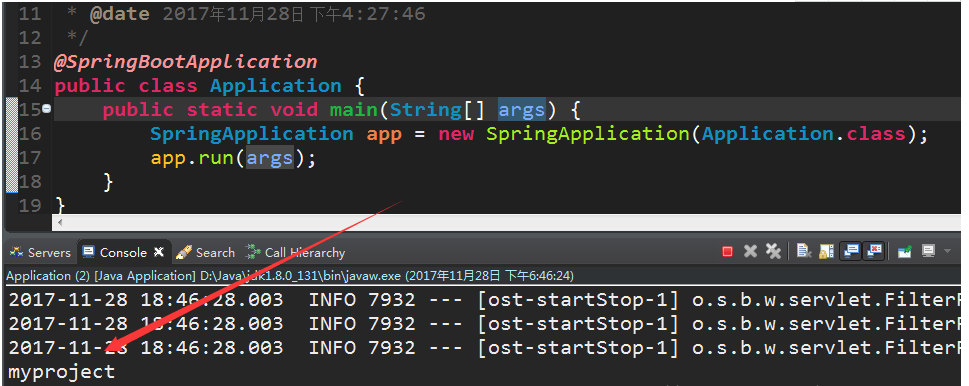
Task: Click the editor horizontal scrollbar left arrow
Action: tap(59, 222)
